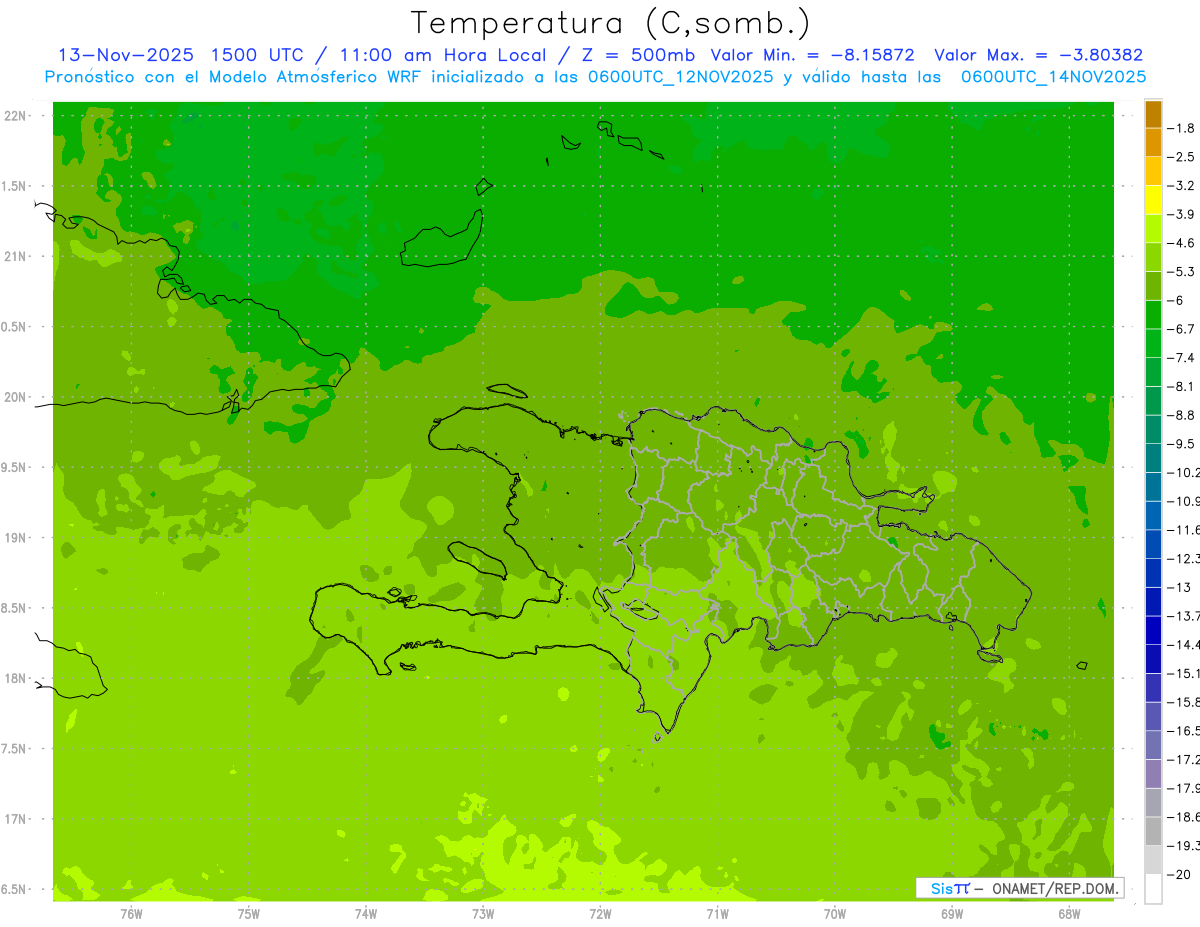Click the '68W' longitude label
The width and height of the screenshot is (1200, 927).
[1069, 914]
